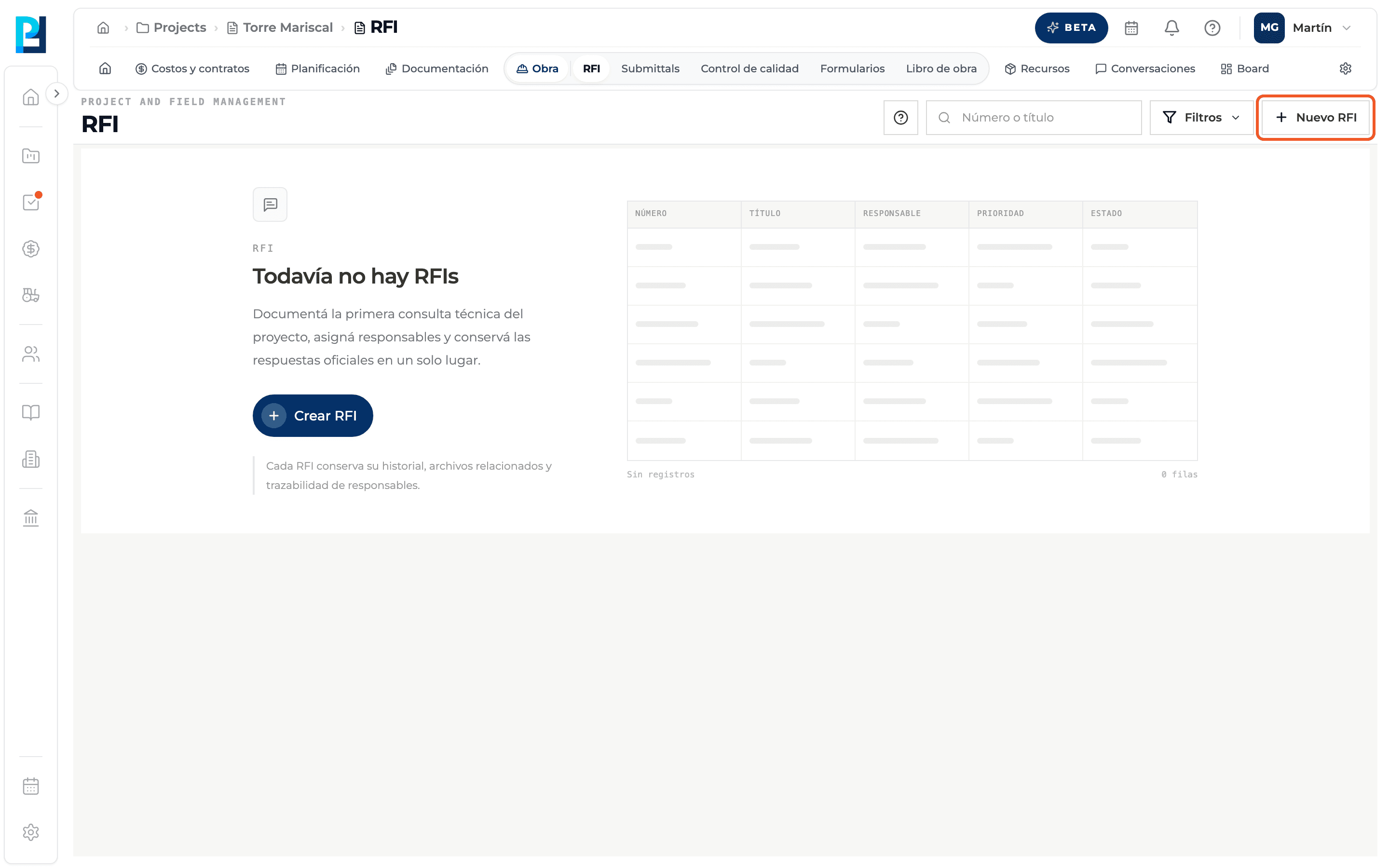
Task: Open the building documents icon in sidebar
Action: (x=30, y=459)
